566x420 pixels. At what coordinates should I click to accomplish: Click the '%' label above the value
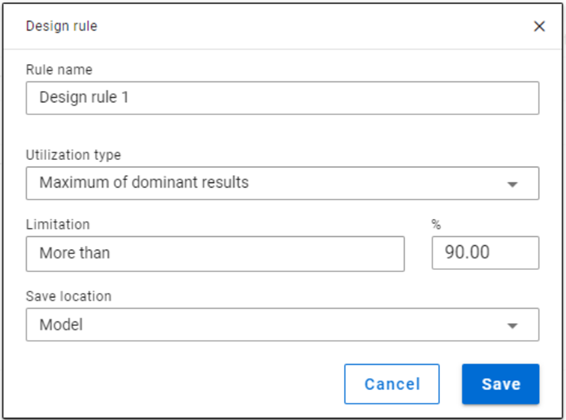[x=436, y=224]
